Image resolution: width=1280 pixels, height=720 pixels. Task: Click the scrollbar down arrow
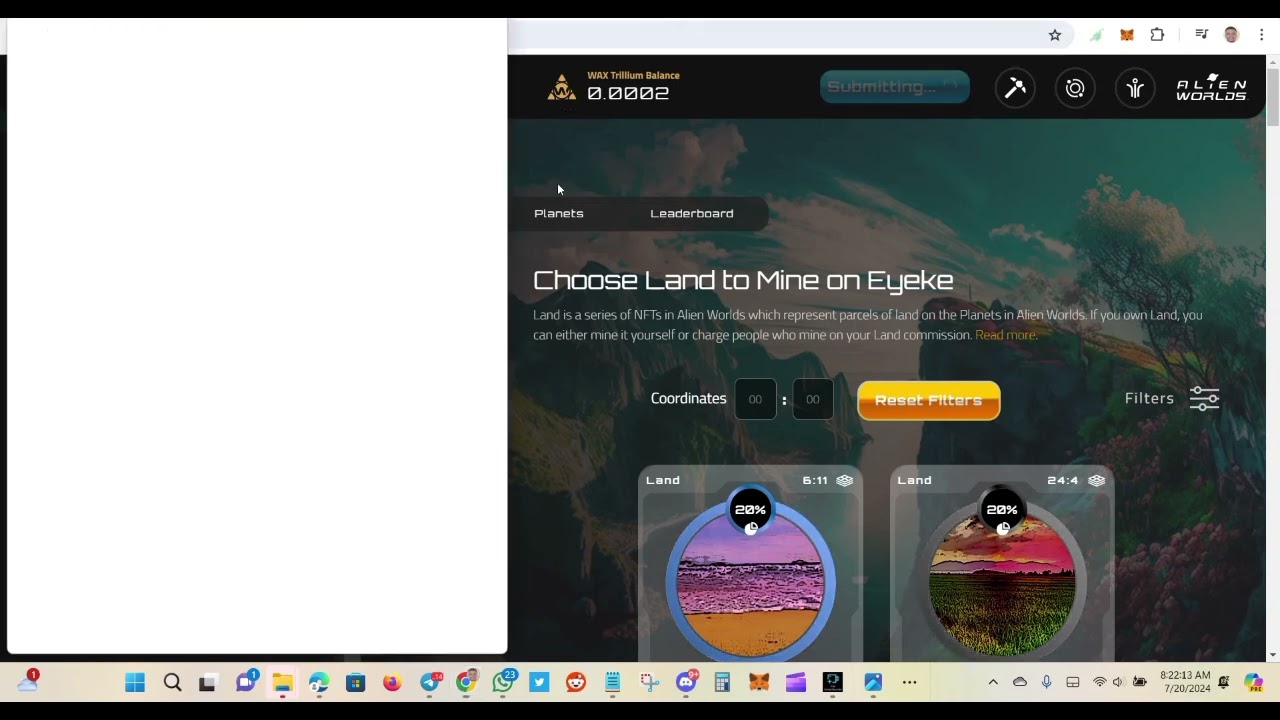pos(1272,655)
